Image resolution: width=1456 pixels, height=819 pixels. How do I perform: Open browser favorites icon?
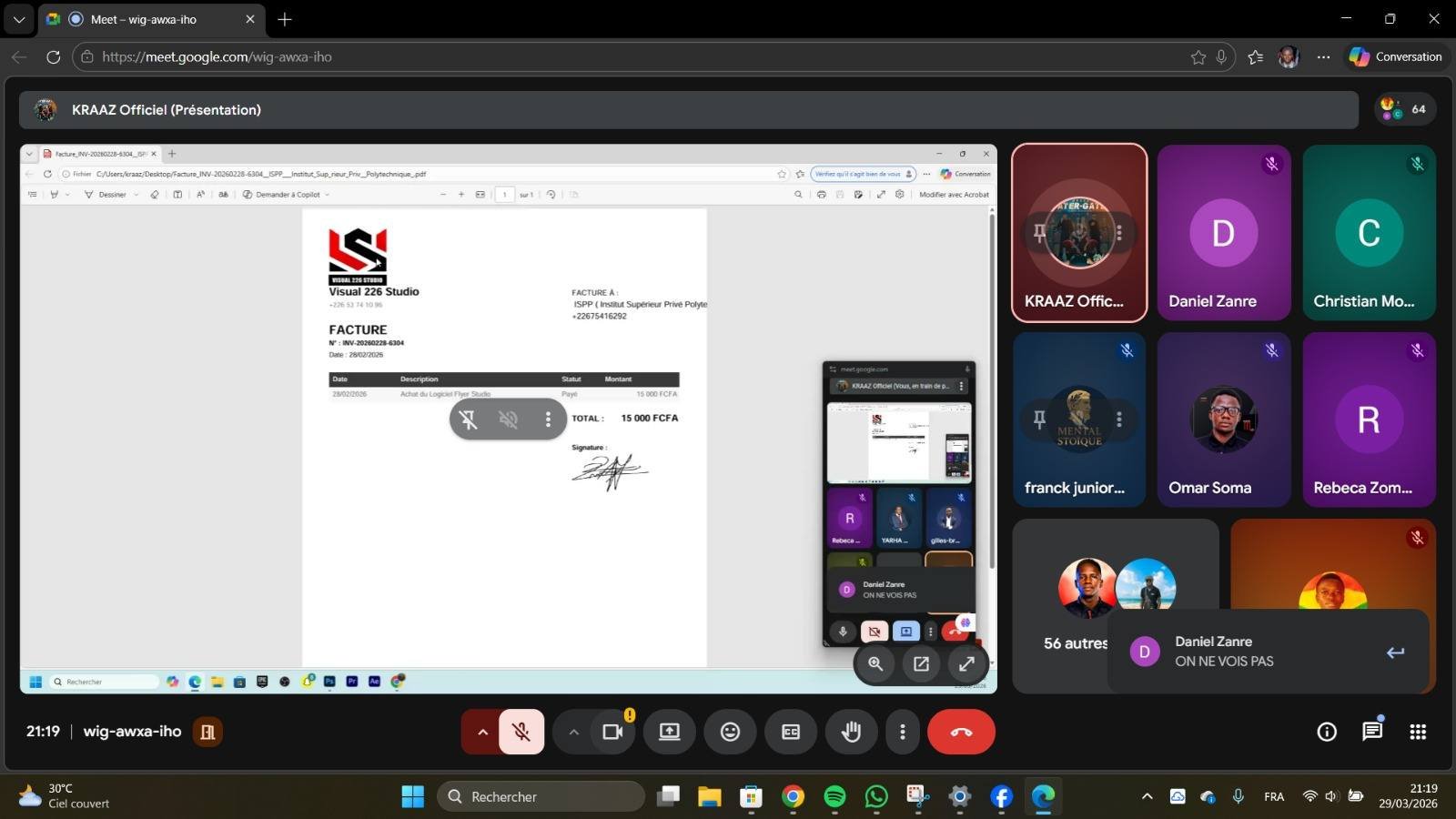pyautogui.click(x=1256, y=56)
